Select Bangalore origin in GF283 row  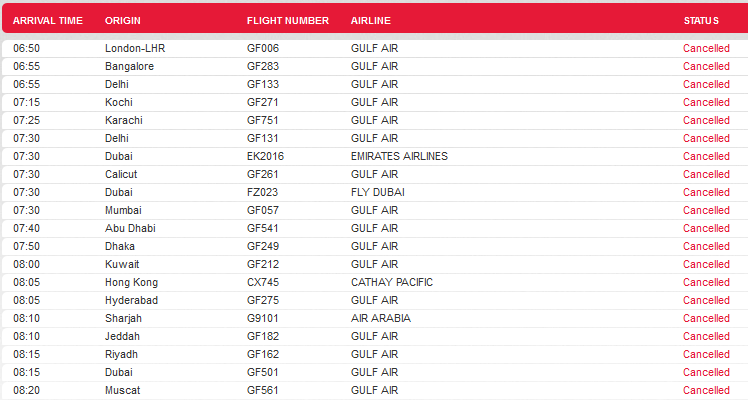click(129, 66)
